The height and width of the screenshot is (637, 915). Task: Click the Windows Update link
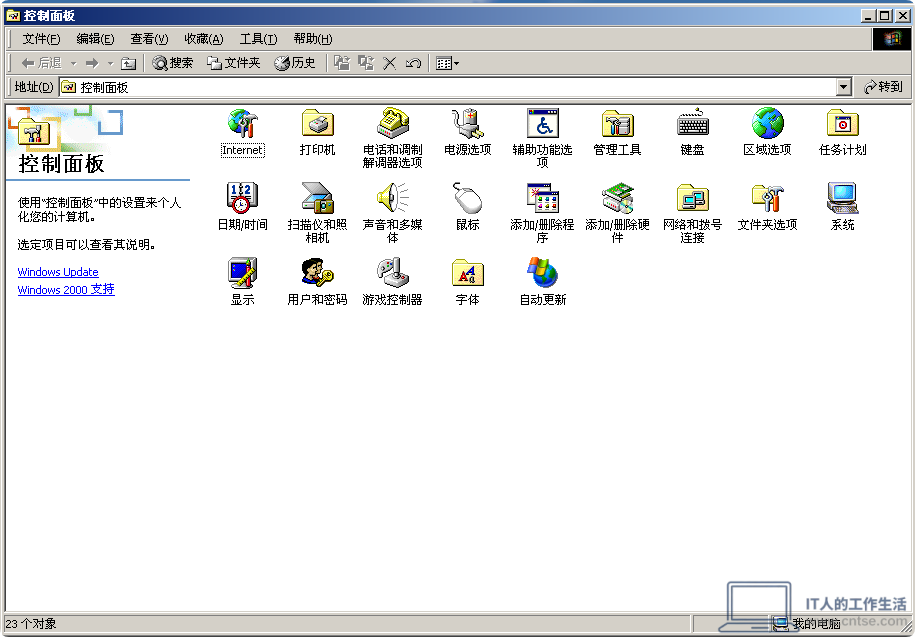(x=58, y=272)
